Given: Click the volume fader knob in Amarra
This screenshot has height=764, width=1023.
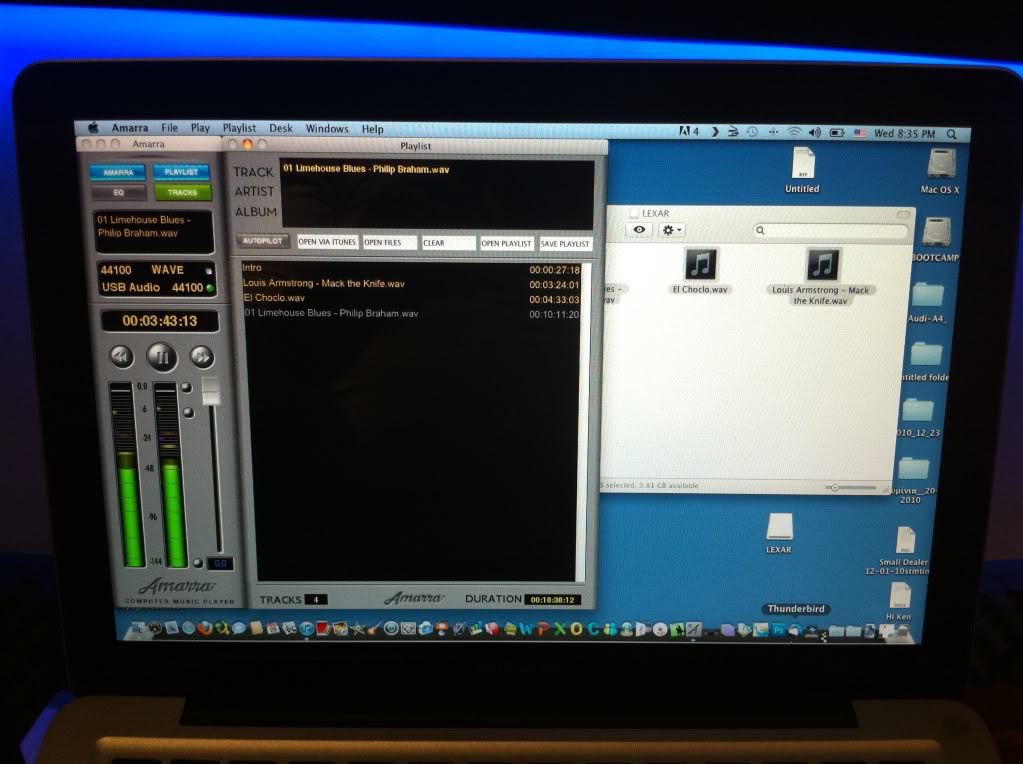Looking at the screenshot, I should [x=211, y=391].
